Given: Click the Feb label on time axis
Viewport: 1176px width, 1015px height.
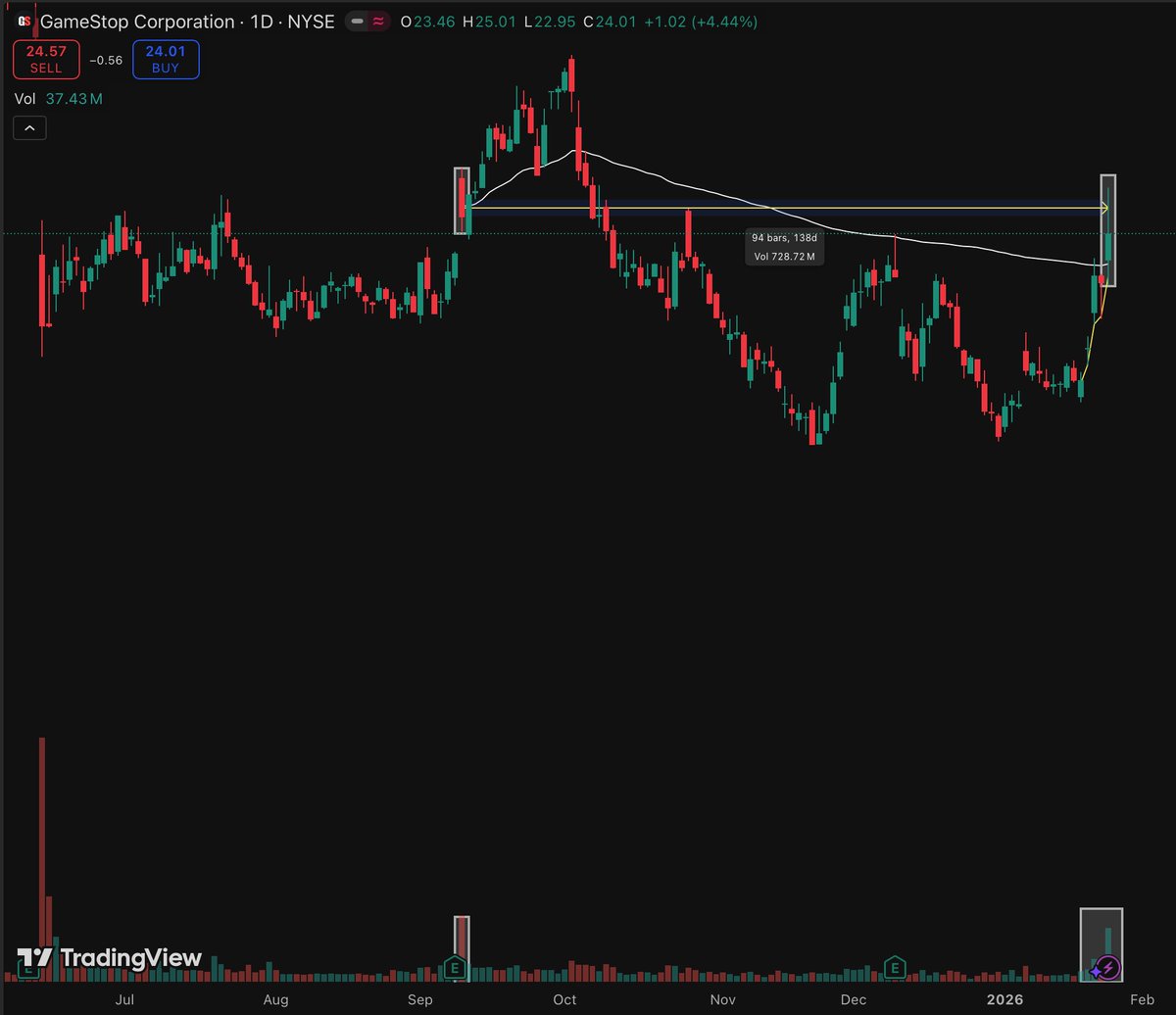Looking at the screenshot, I should [1141, 999].
